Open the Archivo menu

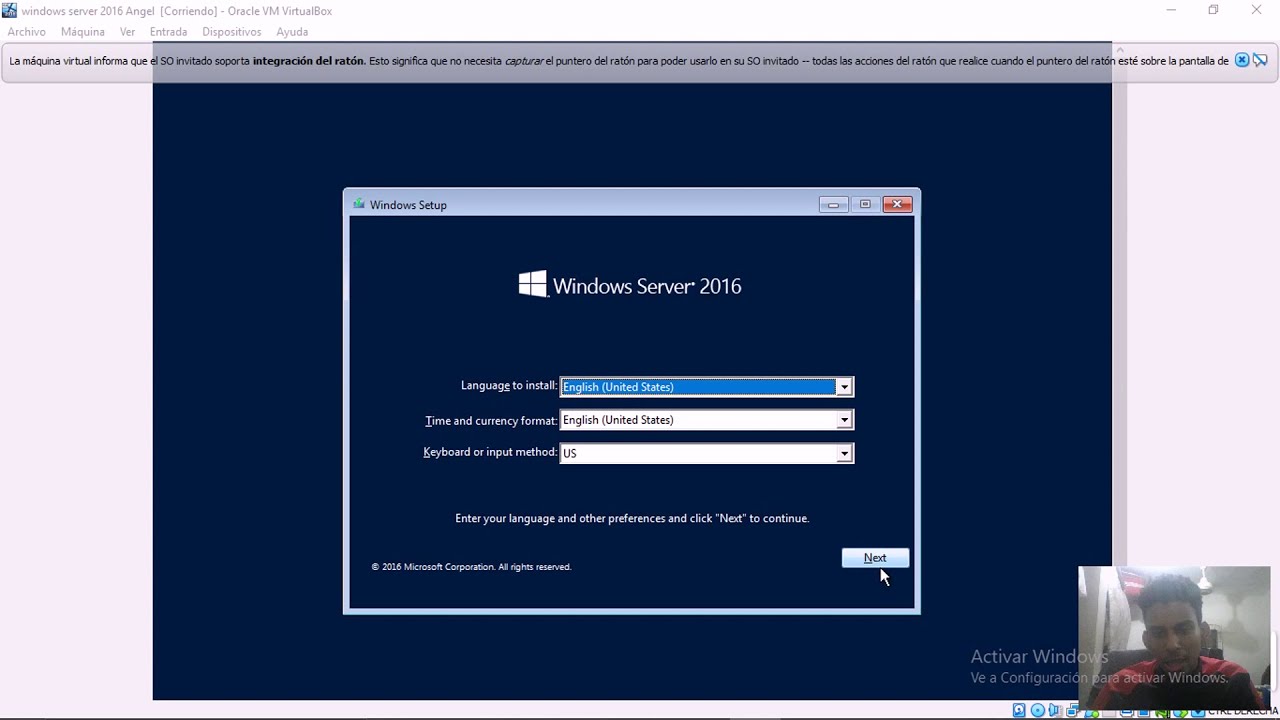[27, 32]
